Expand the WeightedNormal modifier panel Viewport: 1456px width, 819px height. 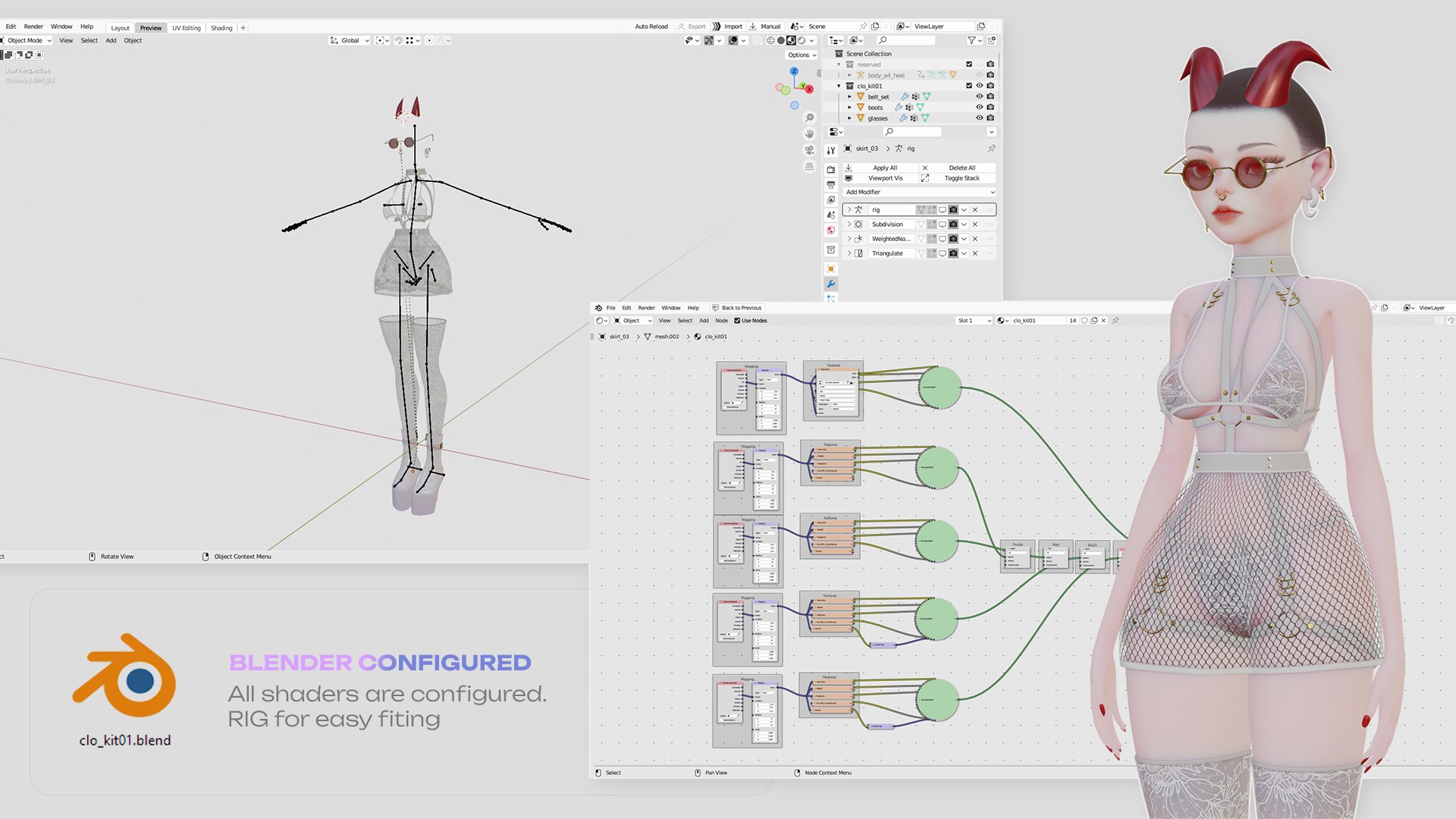(x=849, y=239)
